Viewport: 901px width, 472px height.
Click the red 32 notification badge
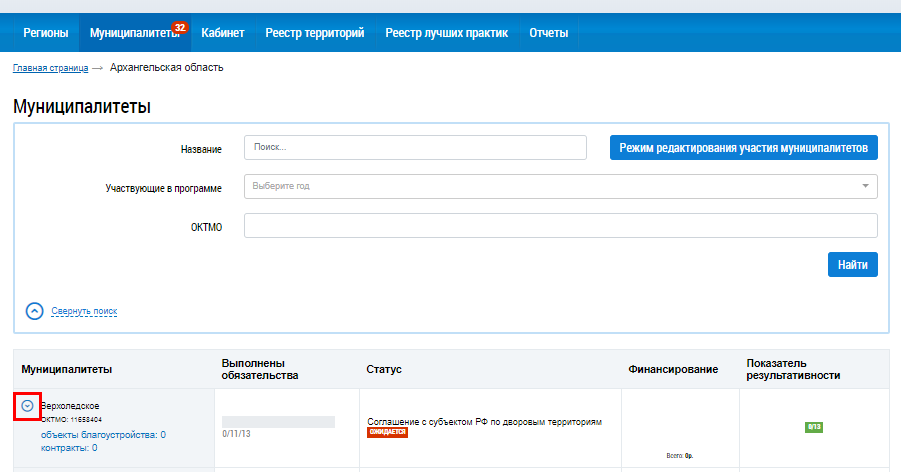point(180,27)
